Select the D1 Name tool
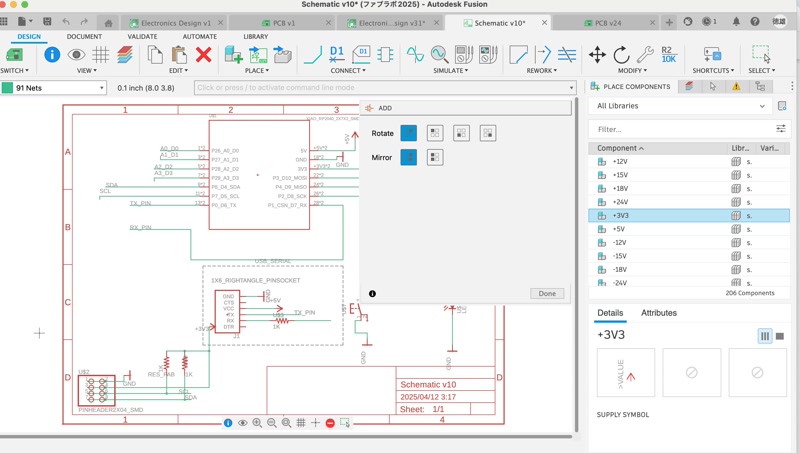Screen dimensions: 800x453 click(337, 54)
